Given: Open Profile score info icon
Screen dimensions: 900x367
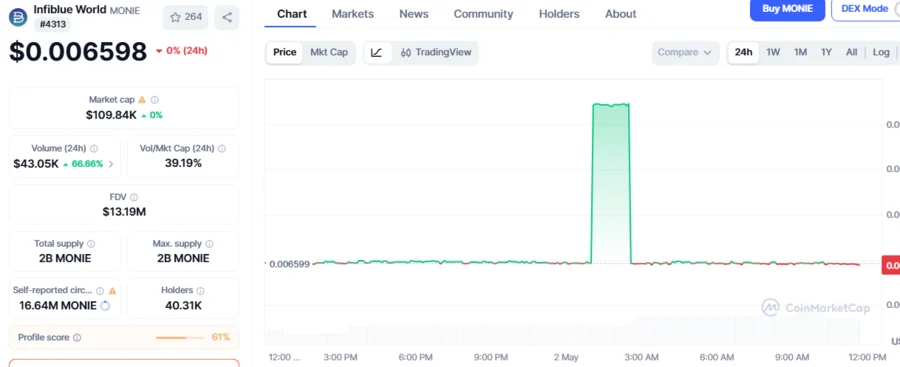Looking at the screenshot, I should [x=77, y=338].
